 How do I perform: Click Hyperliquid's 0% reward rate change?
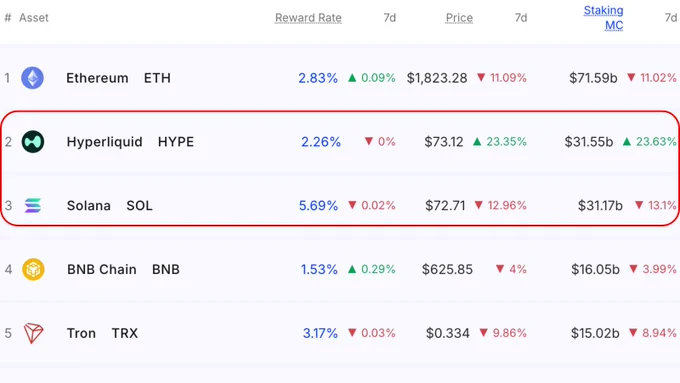click(380, 142)
